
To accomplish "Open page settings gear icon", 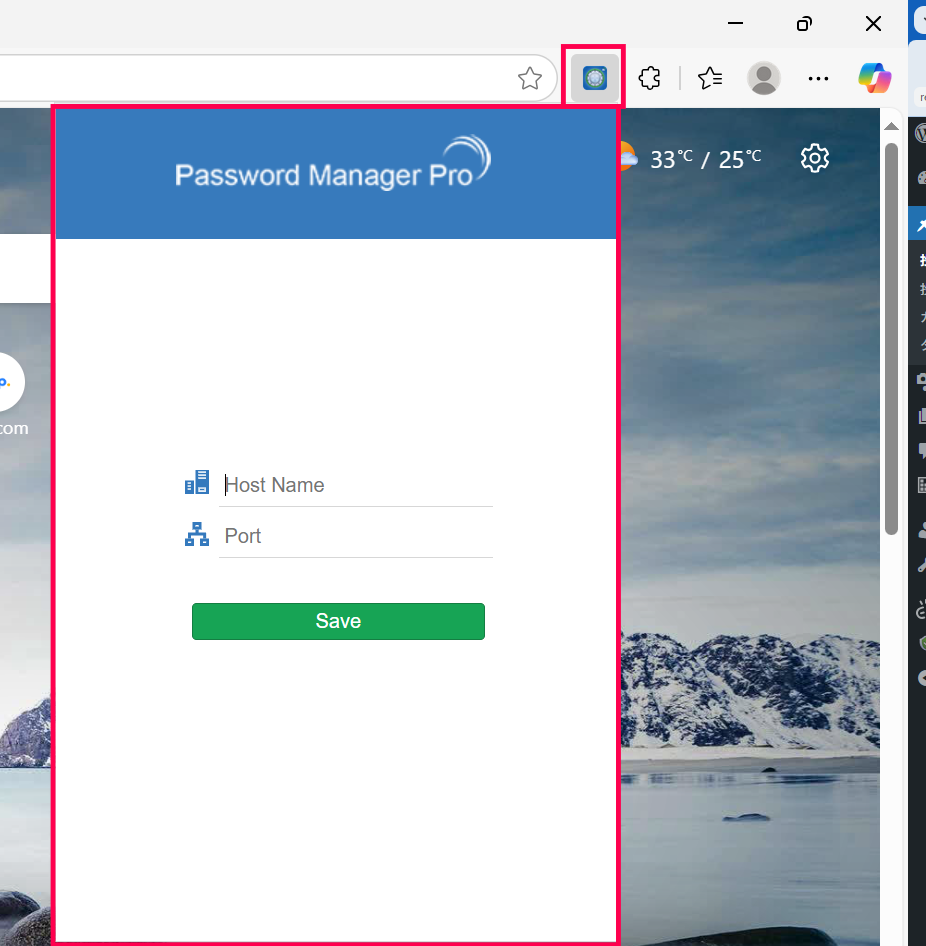I will pyautogui.click(x=814, y=158).
